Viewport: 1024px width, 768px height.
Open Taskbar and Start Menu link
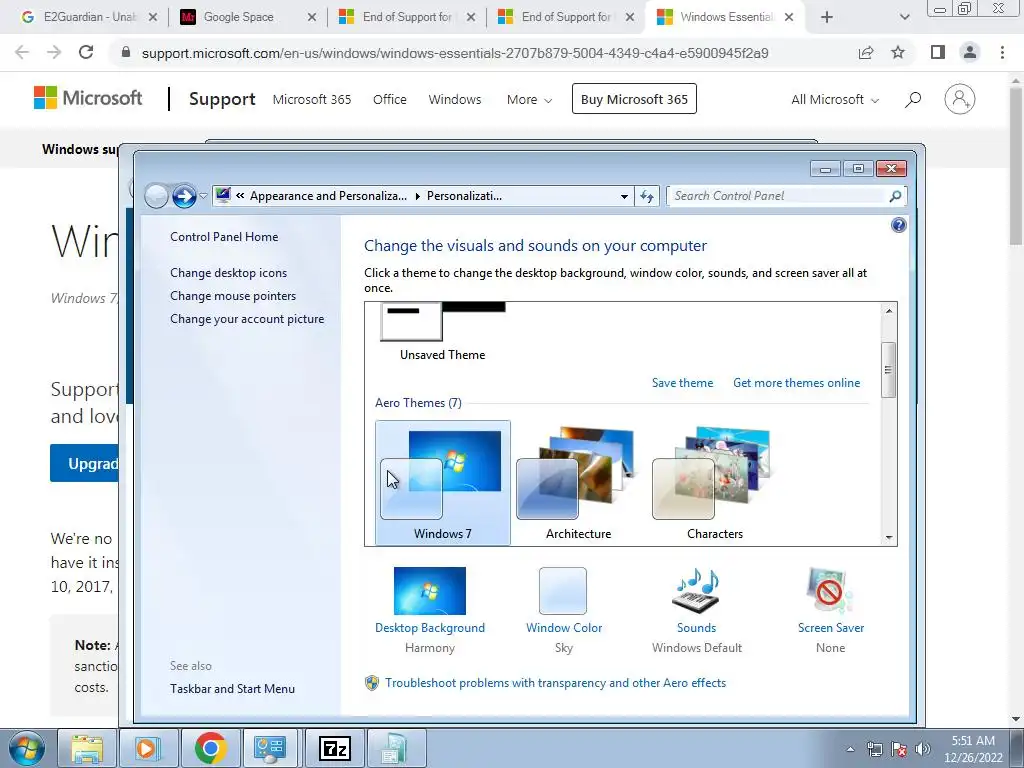coord(232,689)
